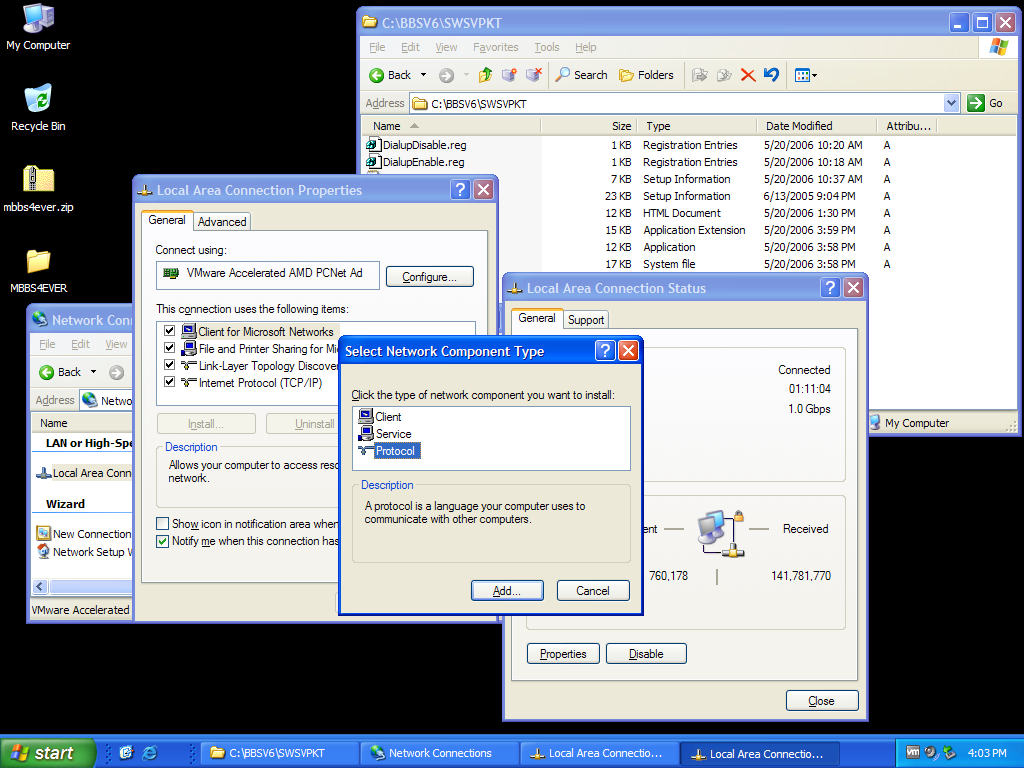The height and width of the screenshot is (768, 1024).
Task: Open Recycle Bin desktop icon
Action: coord(38,100)
